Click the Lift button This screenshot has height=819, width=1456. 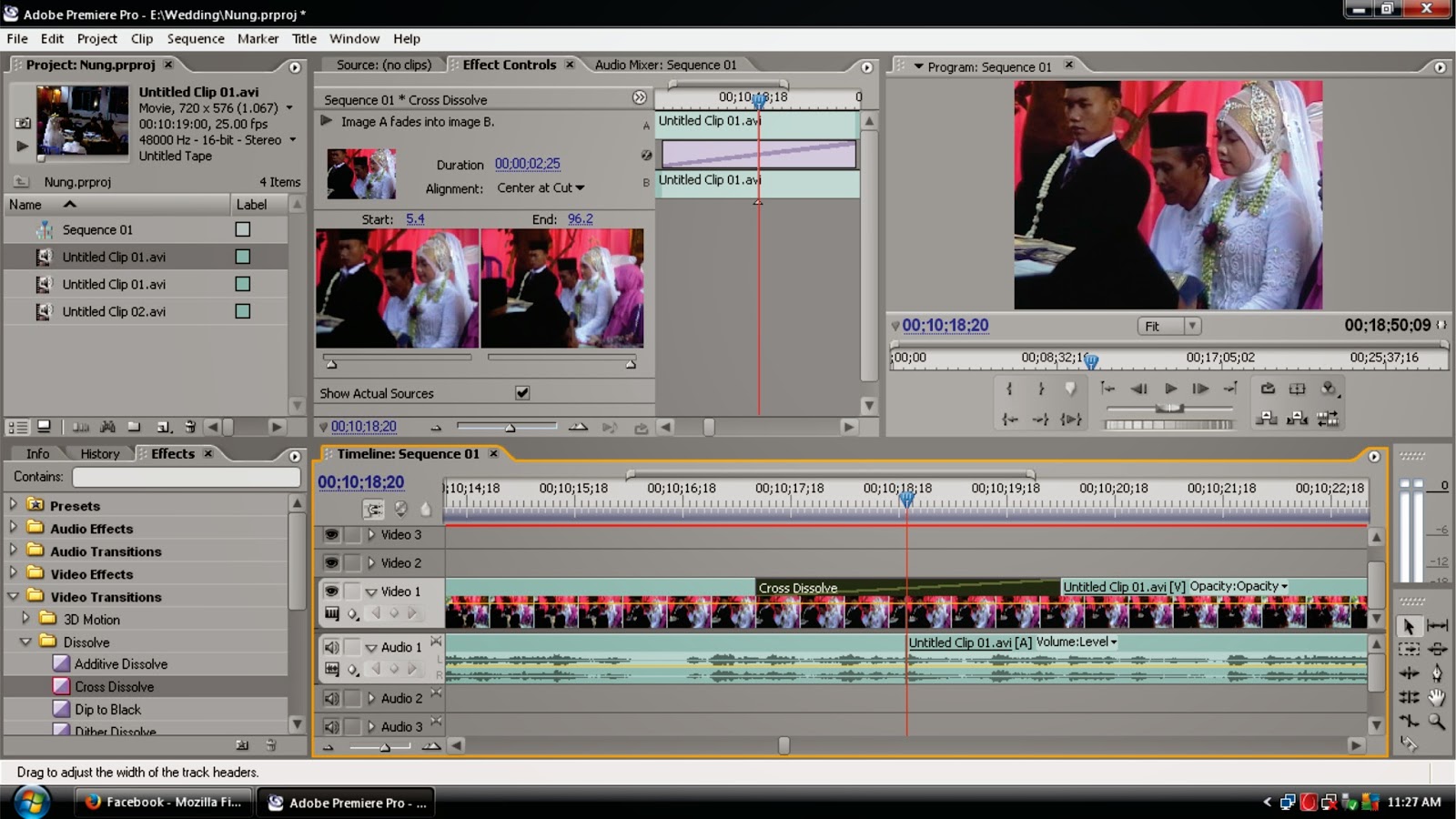1266,419
